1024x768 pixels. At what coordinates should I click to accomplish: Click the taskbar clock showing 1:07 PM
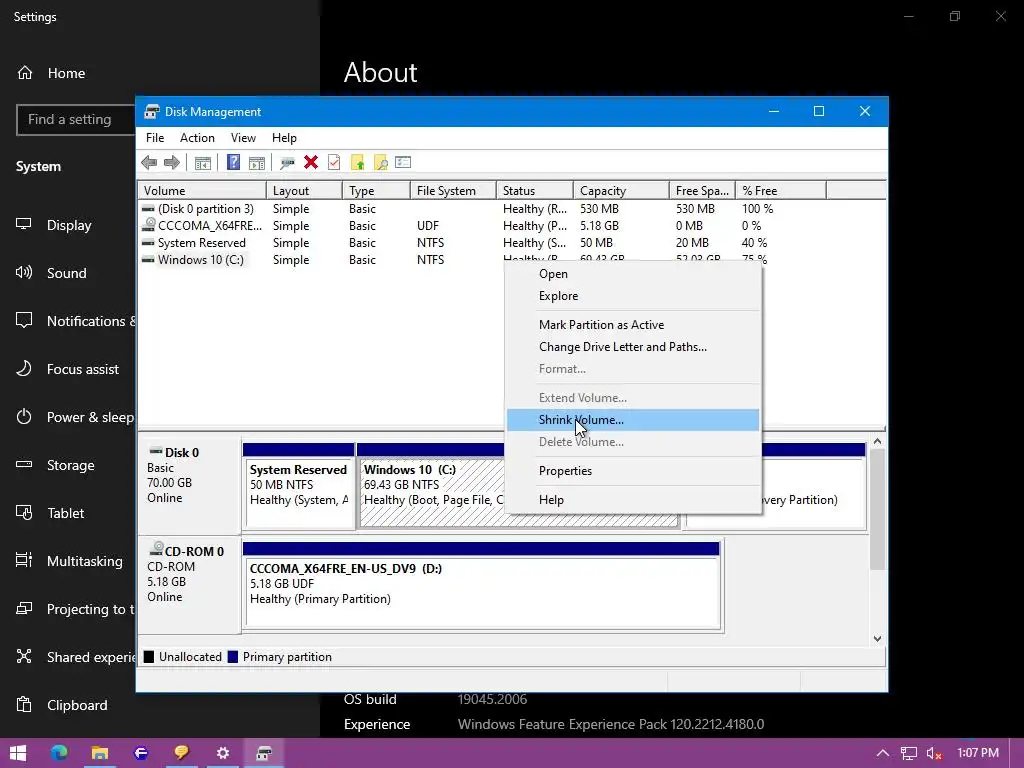click(x=978, y=753)
